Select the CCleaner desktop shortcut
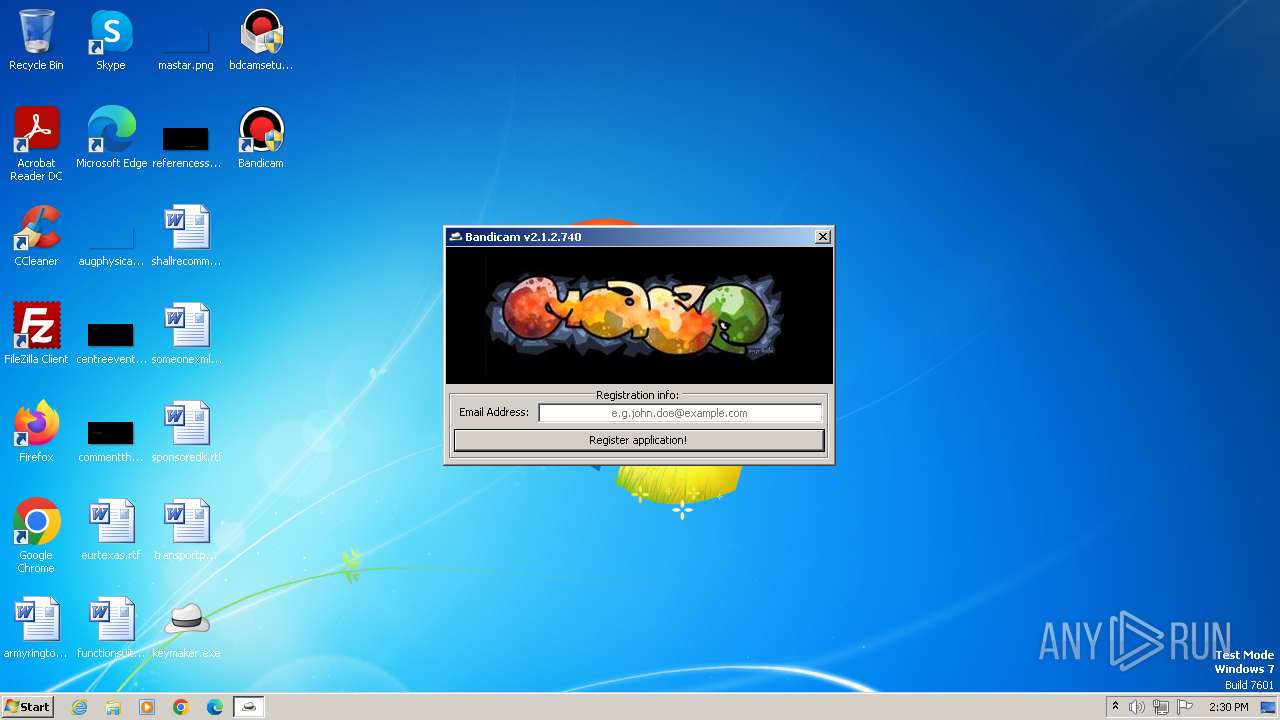The height and width of the screenshot is (720, 1280). (36, 236)
